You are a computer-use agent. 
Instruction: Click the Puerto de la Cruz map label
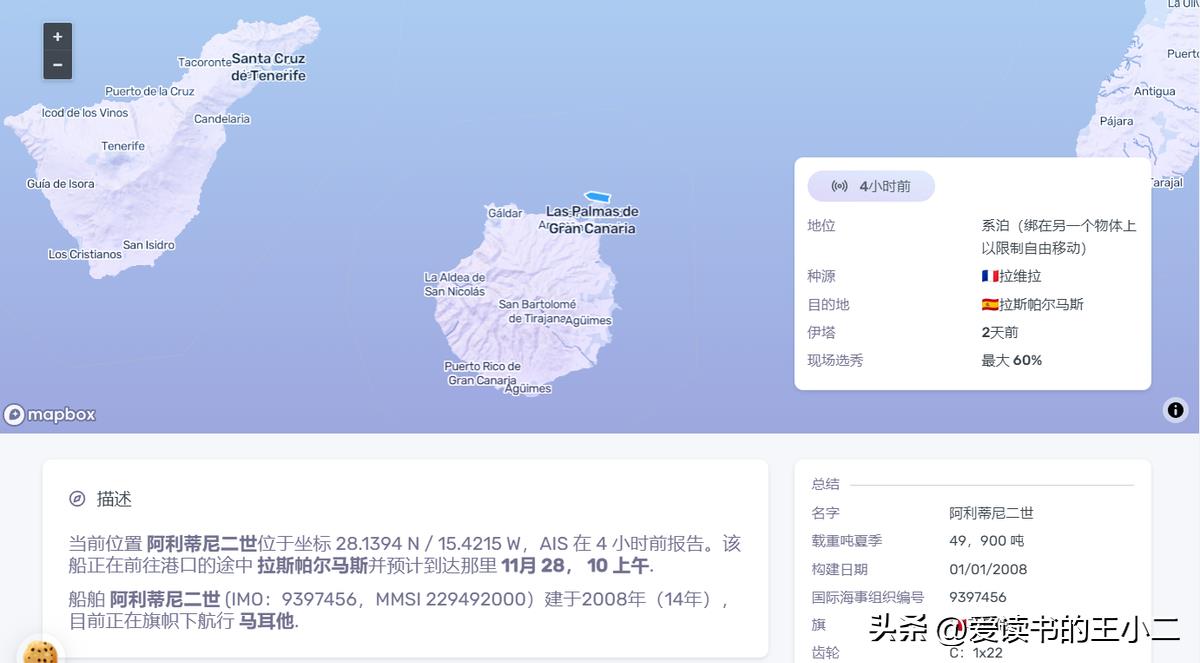point(150,91)
